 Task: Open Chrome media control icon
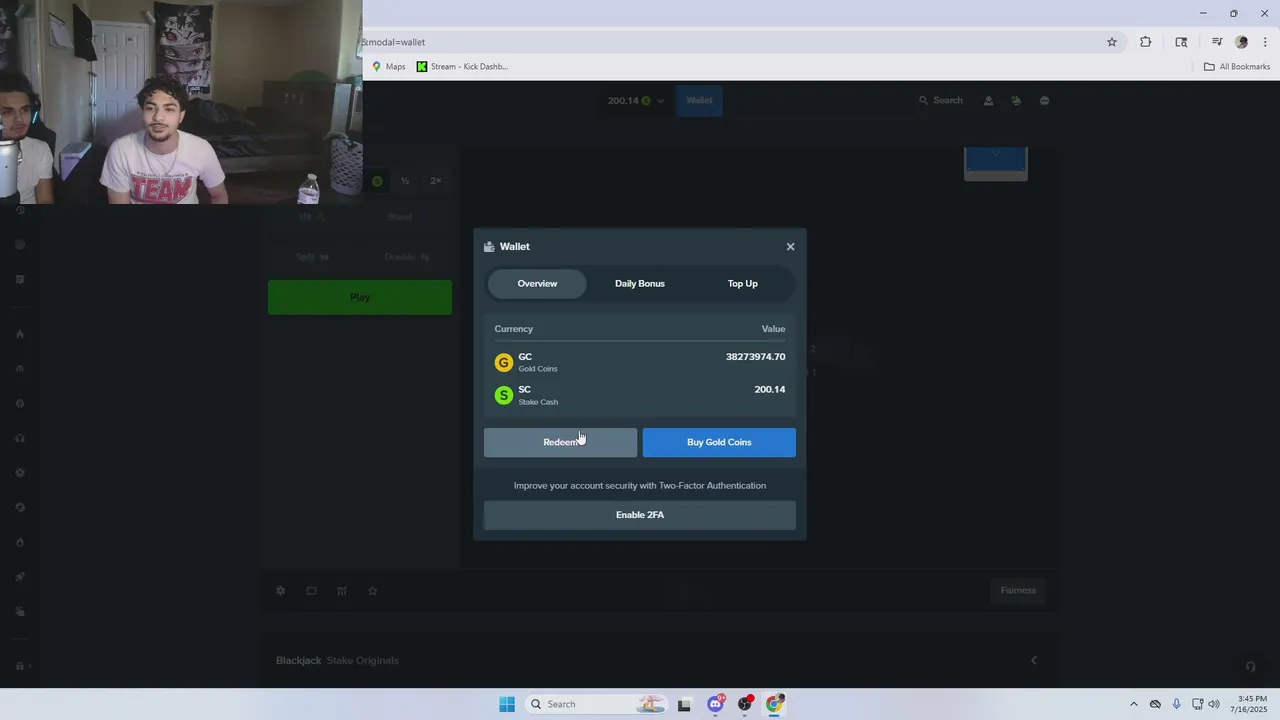point(1217,42)
